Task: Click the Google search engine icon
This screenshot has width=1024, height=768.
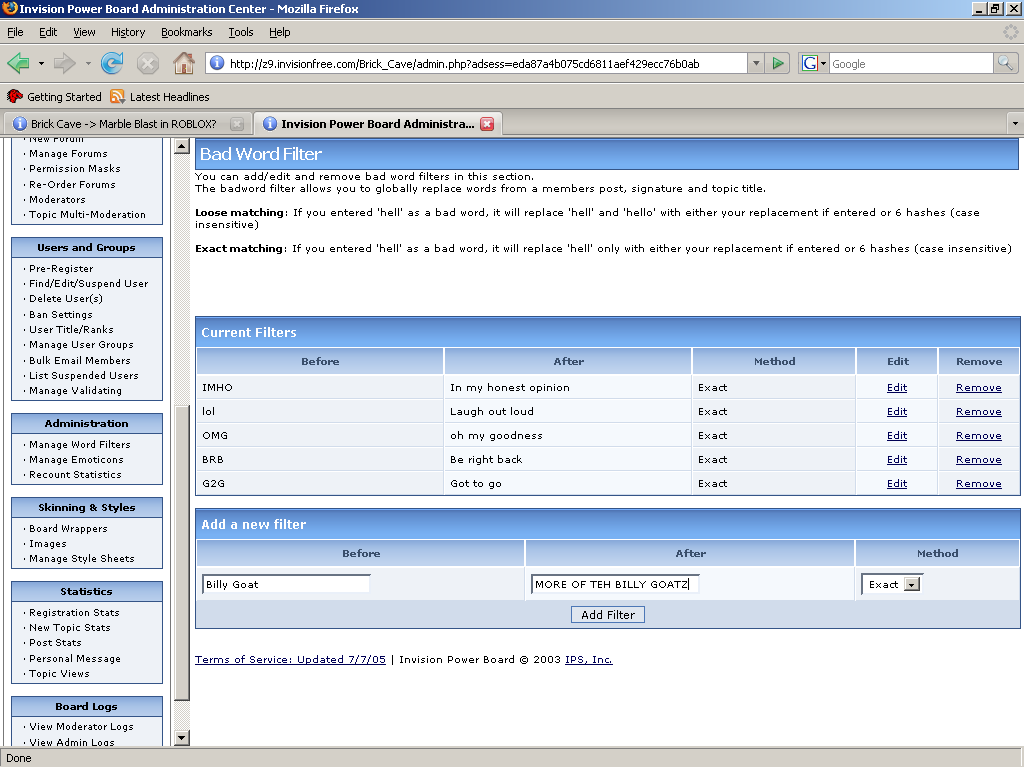Action: point(809,63)
